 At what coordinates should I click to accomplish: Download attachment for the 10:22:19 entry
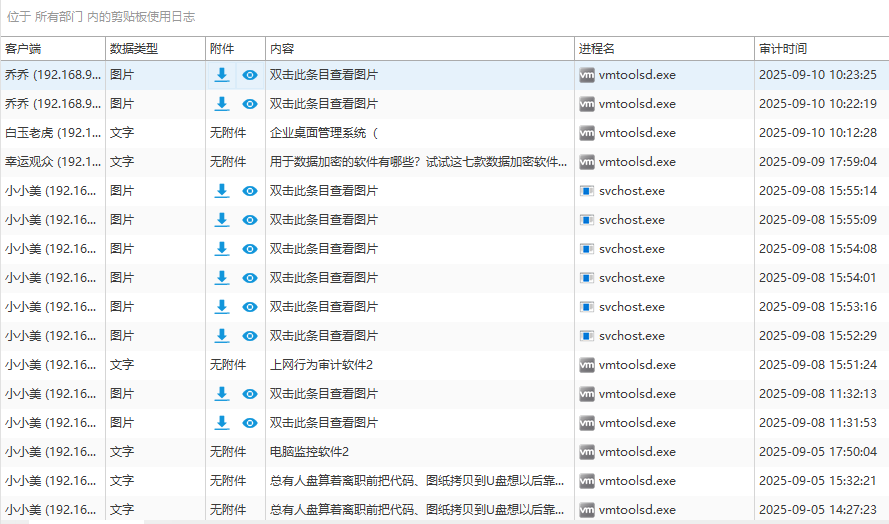coord(222,104)
